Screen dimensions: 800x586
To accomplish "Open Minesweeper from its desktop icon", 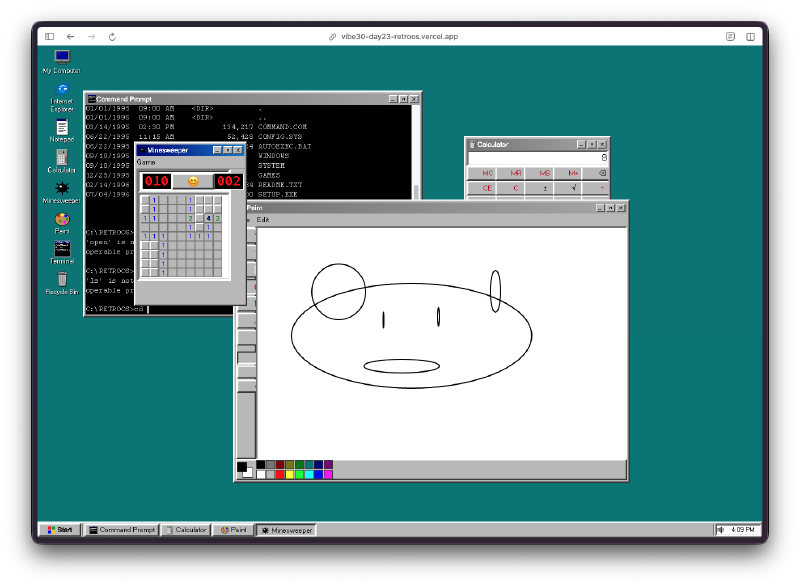I will (61, 190).
